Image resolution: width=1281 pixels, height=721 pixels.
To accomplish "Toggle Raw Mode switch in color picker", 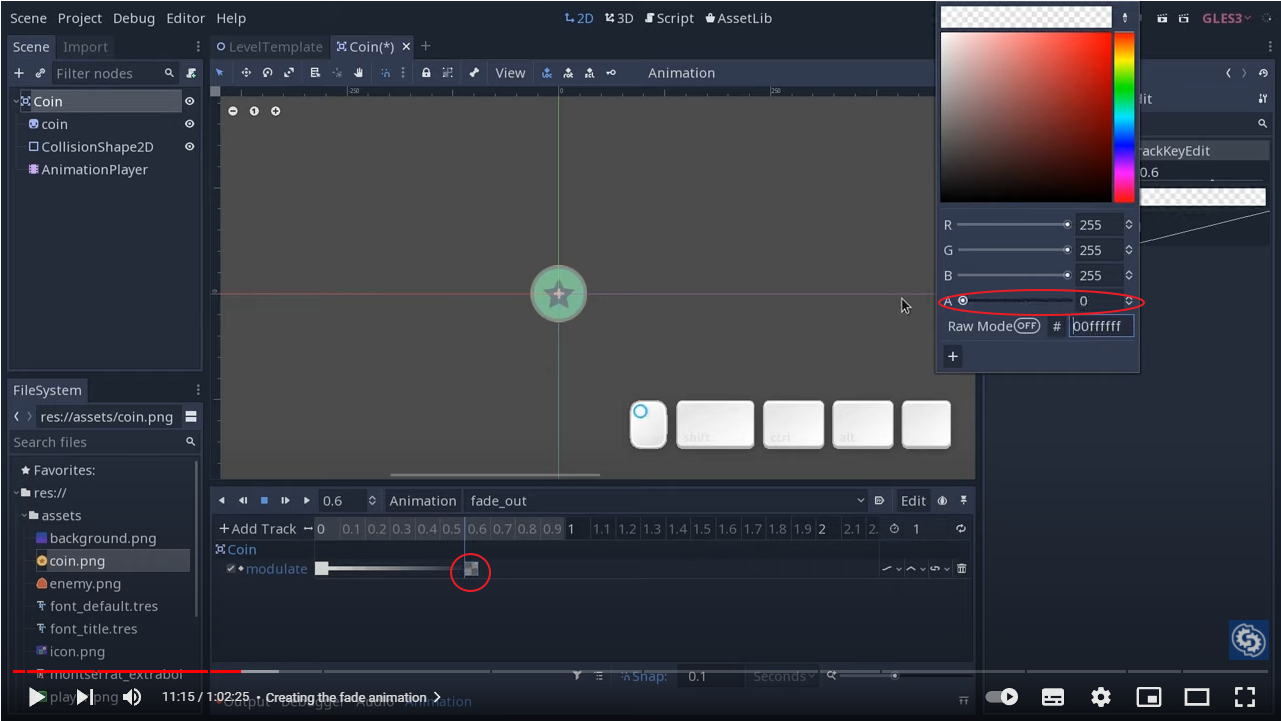I will (1027, 326).
